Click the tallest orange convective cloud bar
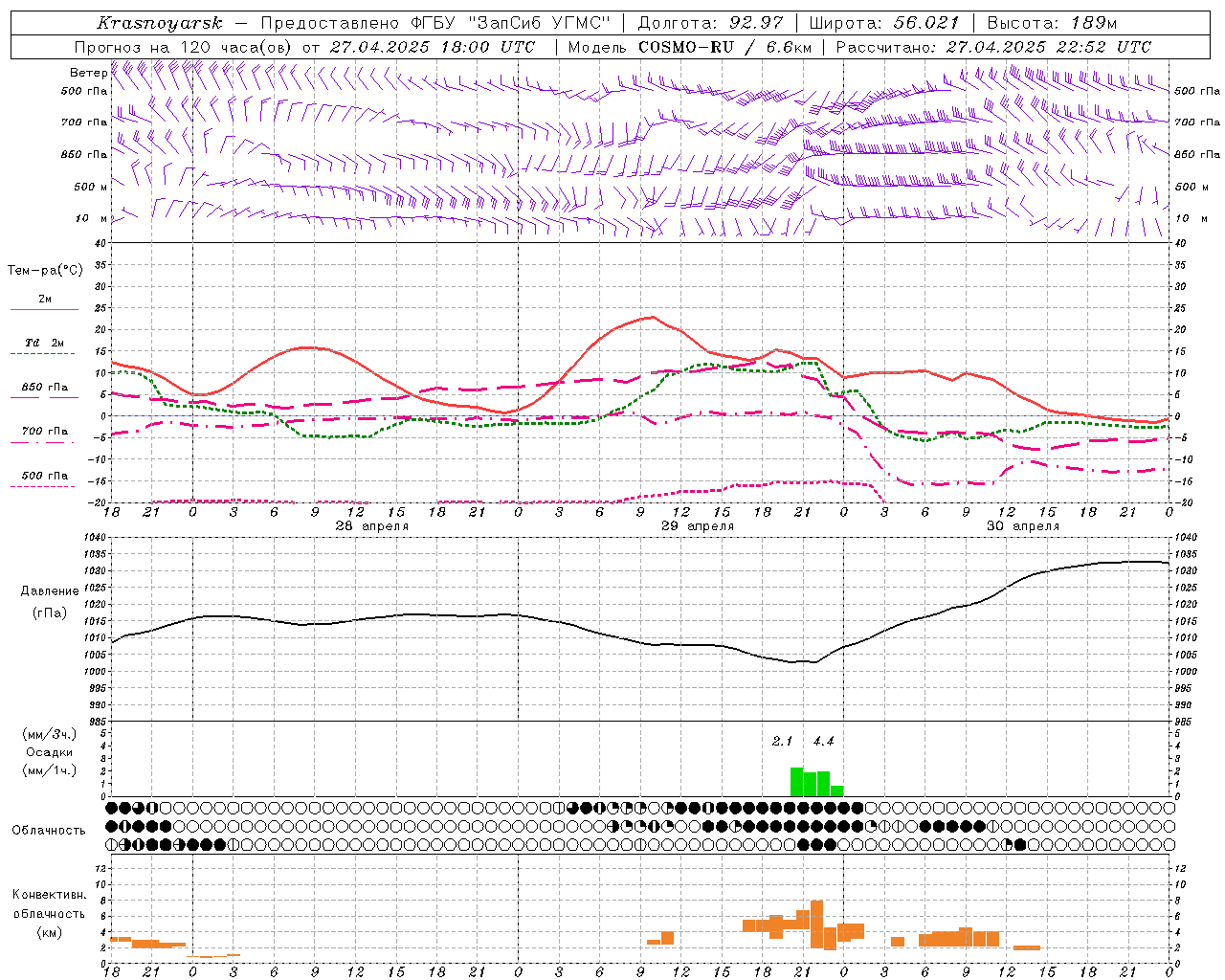This screenshot has width=1225, height=980. tap(816, 924)
